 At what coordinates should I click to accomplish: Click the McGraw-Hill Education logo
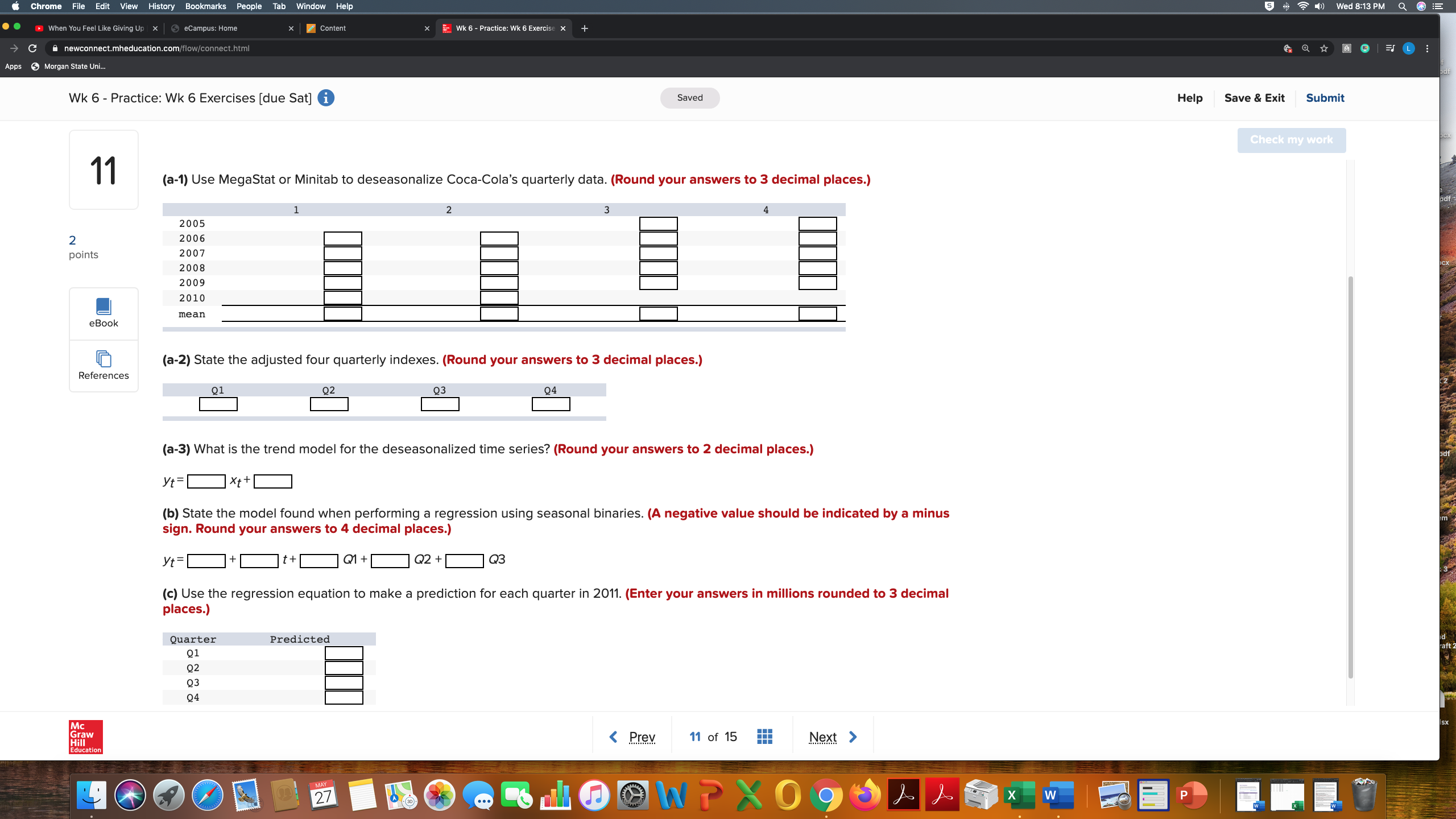click(x=85, y=737)
